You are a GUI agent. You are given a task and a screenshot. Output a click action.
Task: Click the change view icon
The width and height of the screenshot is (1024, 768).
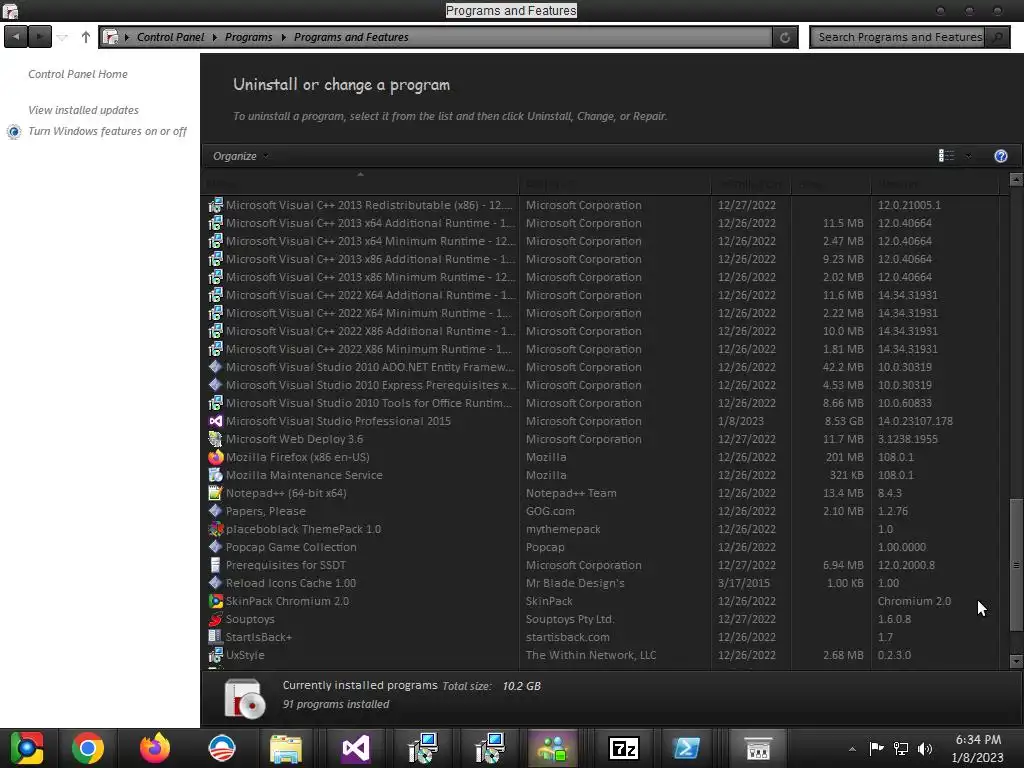point(946,155)
